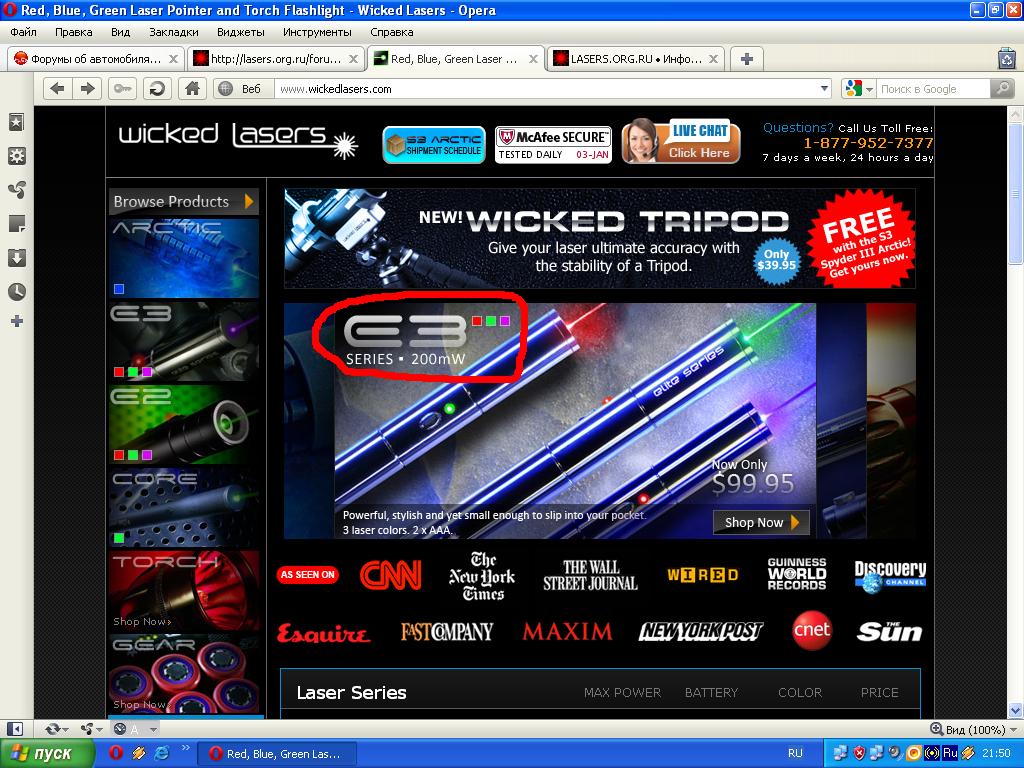Click the password wand key icon
Screen dimensions: 1024x768
click(x=122, y=88)
